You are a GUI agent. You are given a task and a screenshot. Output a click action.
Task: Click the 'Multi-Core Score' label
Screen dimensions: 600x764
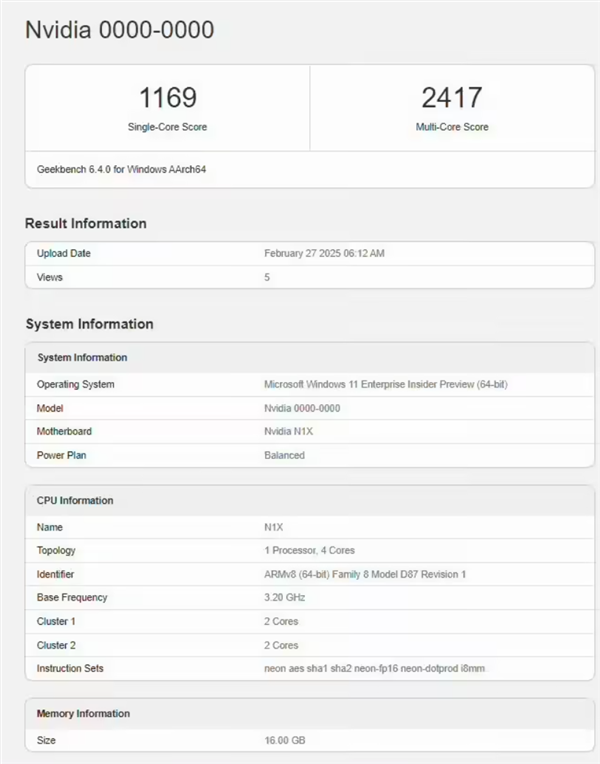coord(452,127)
